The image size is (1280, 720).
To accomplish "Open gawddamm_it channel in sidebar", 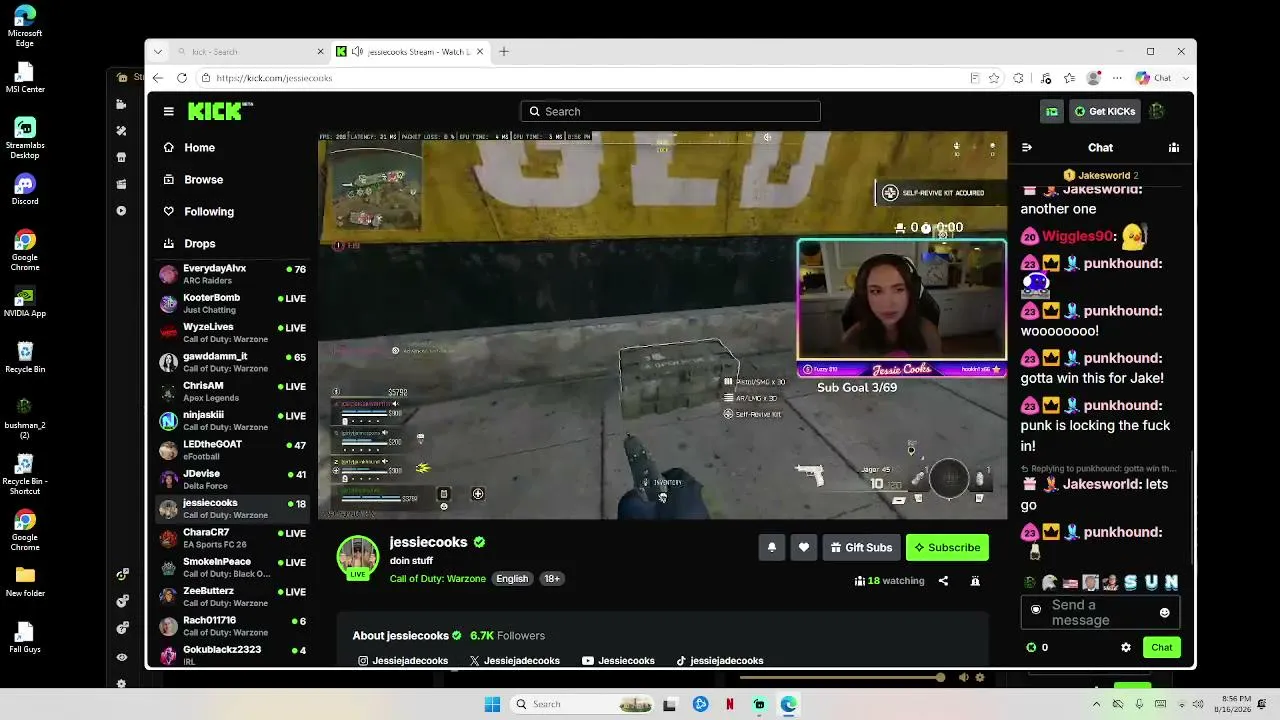I will [x=232, y=362].
